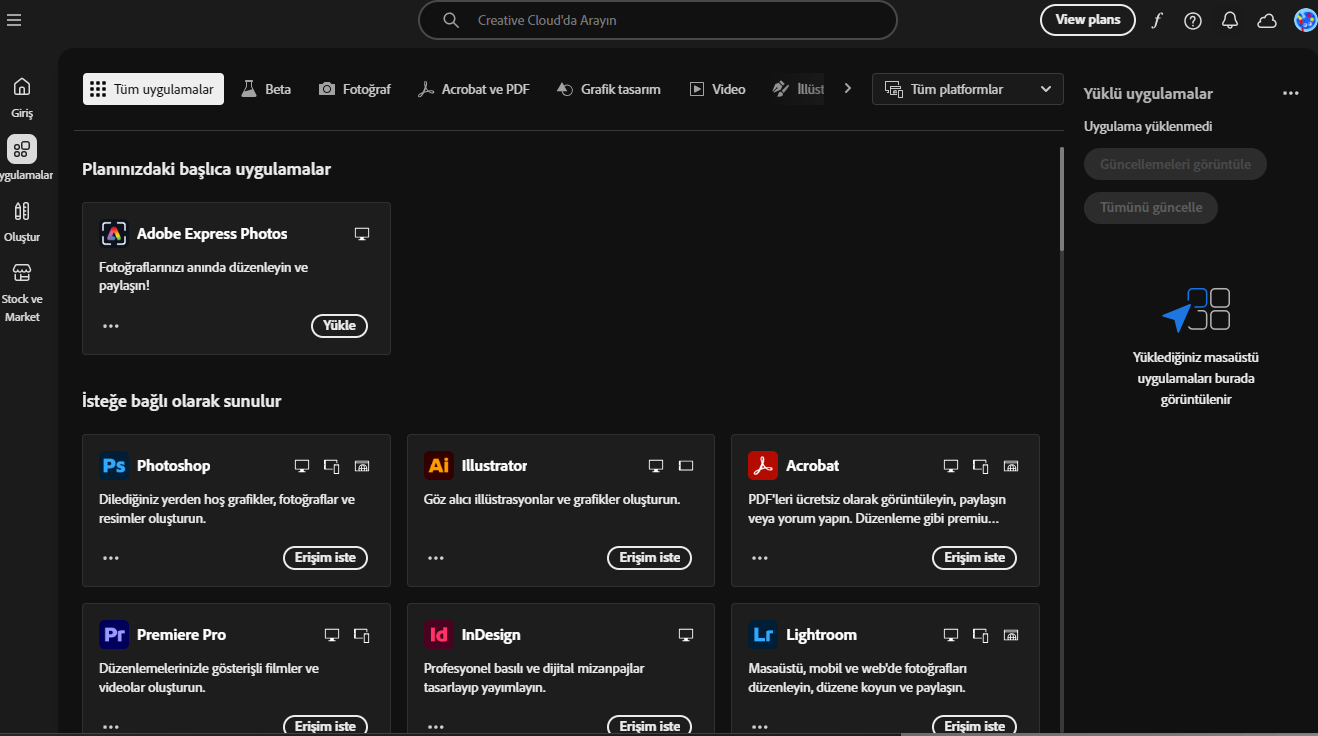The width and height of the screenshot is (1318, 736).
Task: Open Oluştur in the sidebar
Action: 22,221
